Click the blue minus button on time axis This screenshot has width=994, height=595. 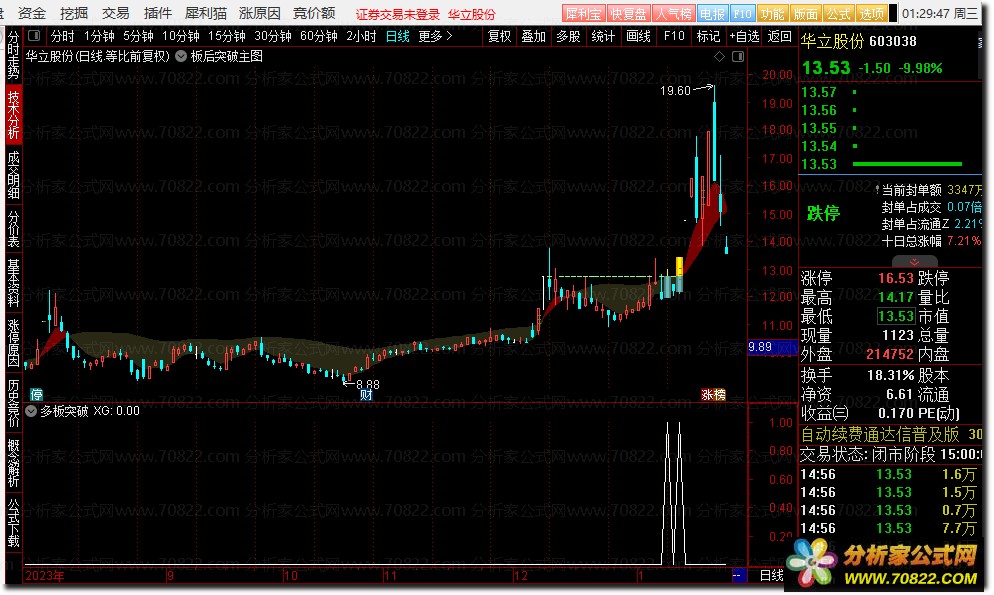tap(739, 575)
